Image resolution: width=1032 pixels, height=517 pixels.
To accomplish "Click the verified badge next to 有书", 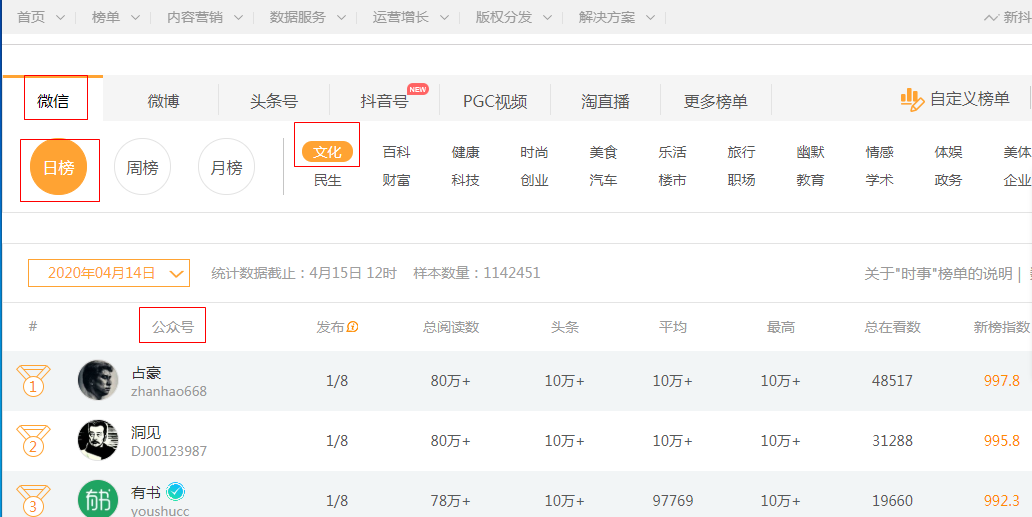I will (175, 491).
